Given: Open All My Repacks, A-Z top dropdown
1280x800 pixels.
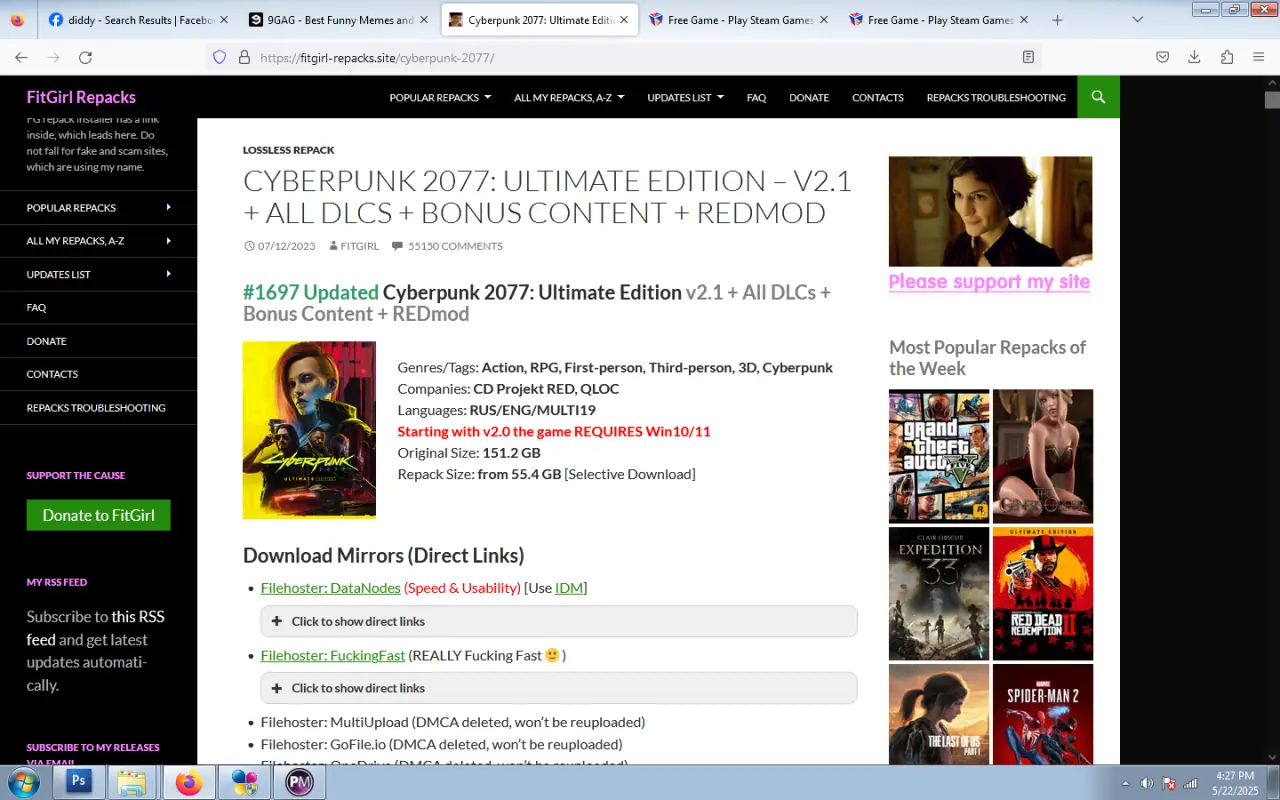Looking at the screenshot, I should click(569, 97).
